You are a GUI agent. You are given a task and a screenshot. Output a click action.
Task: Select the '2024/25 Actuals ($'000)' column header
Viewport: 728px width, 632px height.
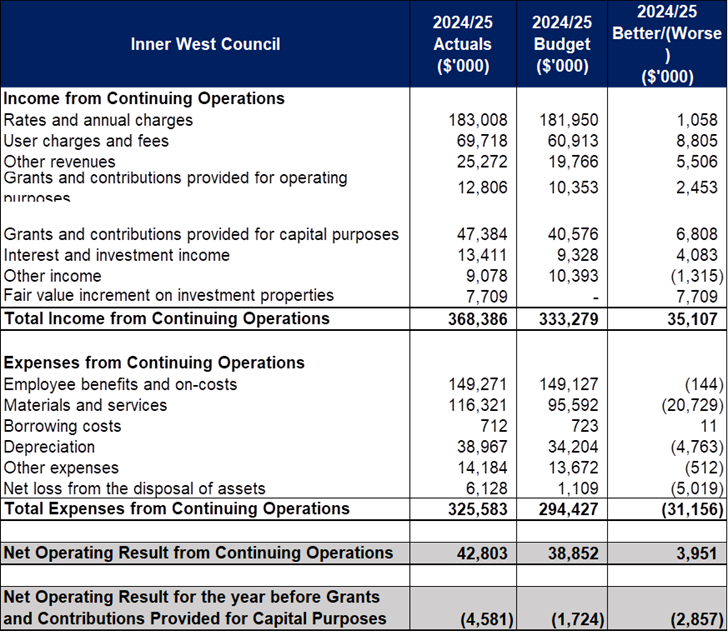(463, 44)
